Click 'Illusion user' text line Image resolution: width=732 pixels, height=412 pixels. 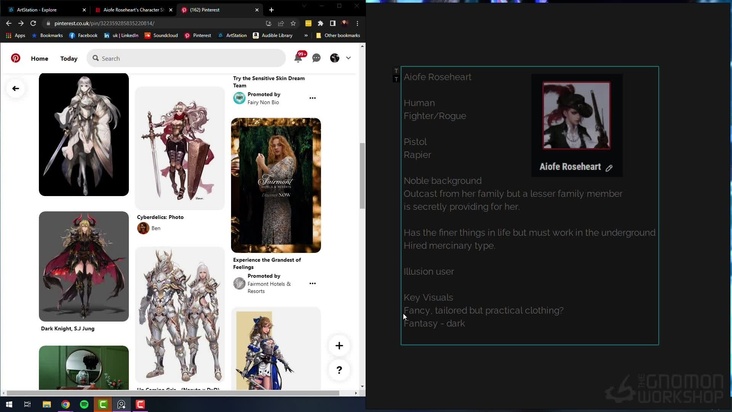pyautogui.click(x=429, y=272)
